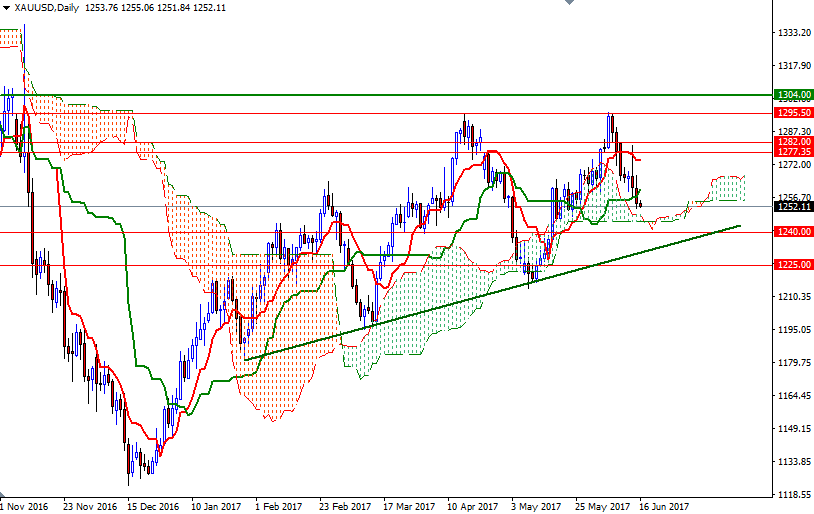Click the red 1225.00 support label
The height and width of the screenshot is (514, 814).
791,265
